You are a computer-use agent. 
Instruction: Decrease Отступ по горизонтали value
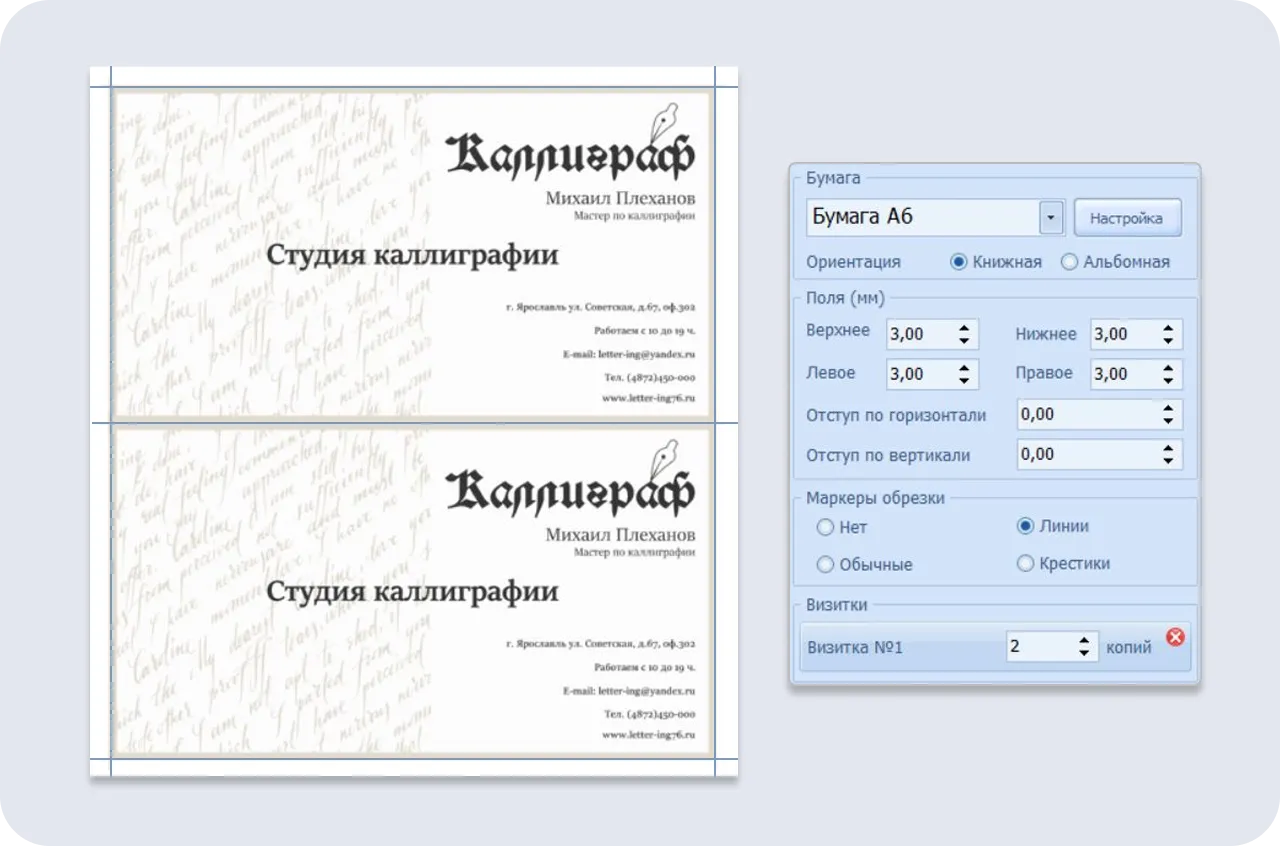pyautogui.click(x=1168, y=421)
